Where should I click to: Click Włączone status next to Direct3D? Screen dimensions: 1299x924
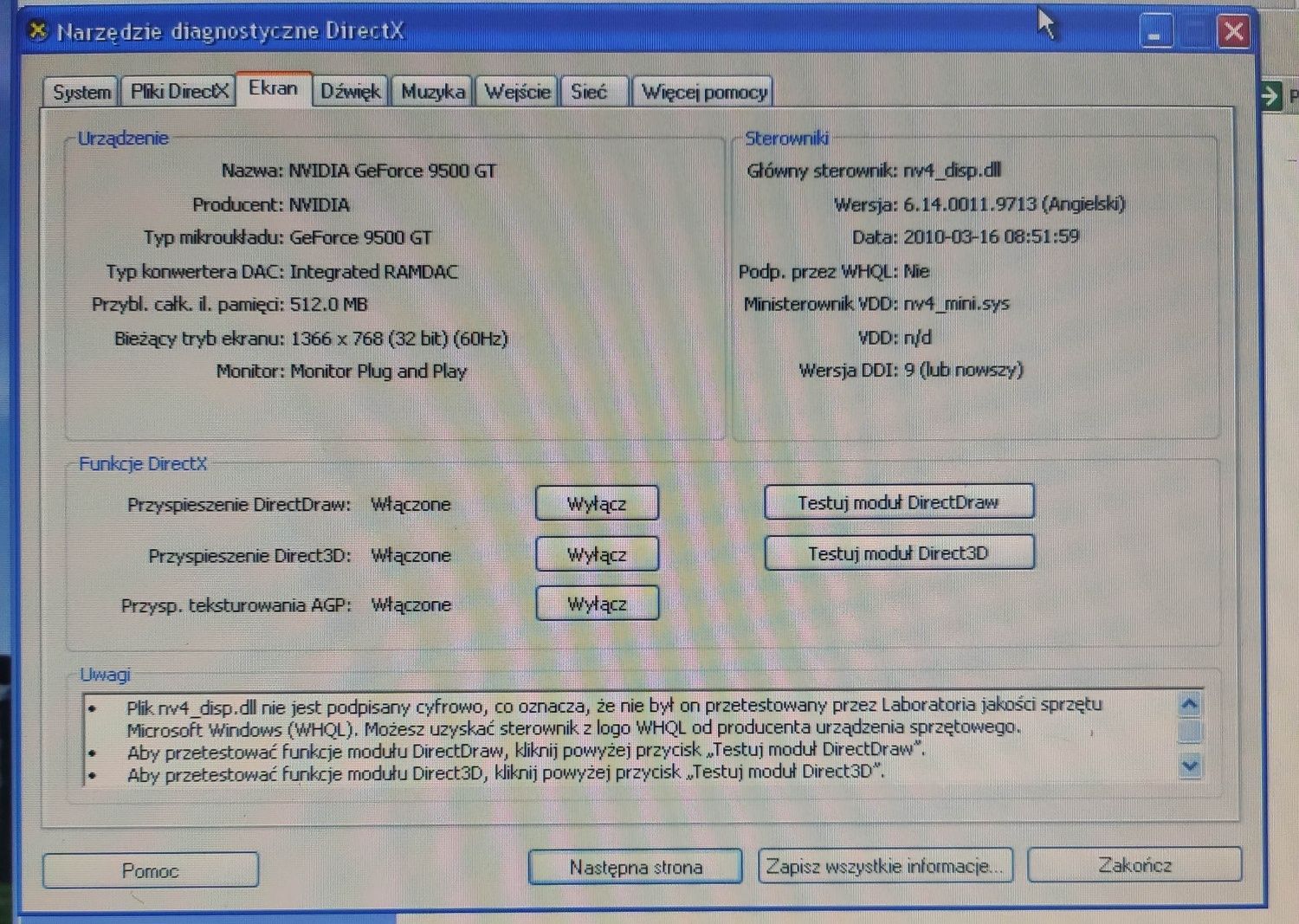(x=410, y=555)
